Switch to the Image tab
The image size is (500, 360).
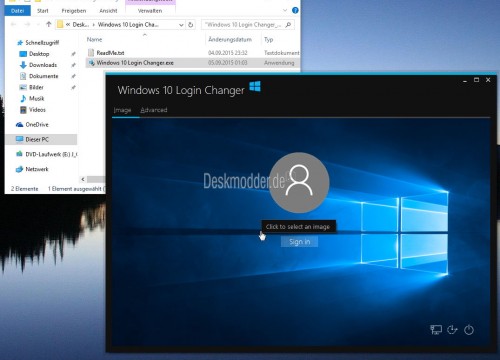tap(122, 110)
